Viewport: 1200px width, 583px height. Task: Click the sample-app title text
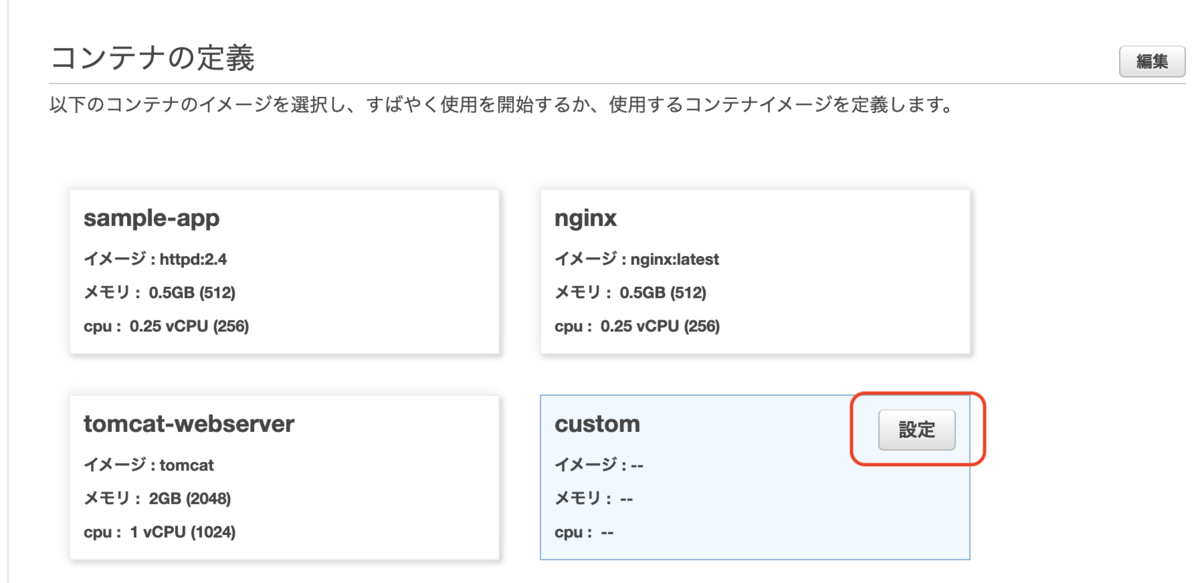tap(151, 218)
